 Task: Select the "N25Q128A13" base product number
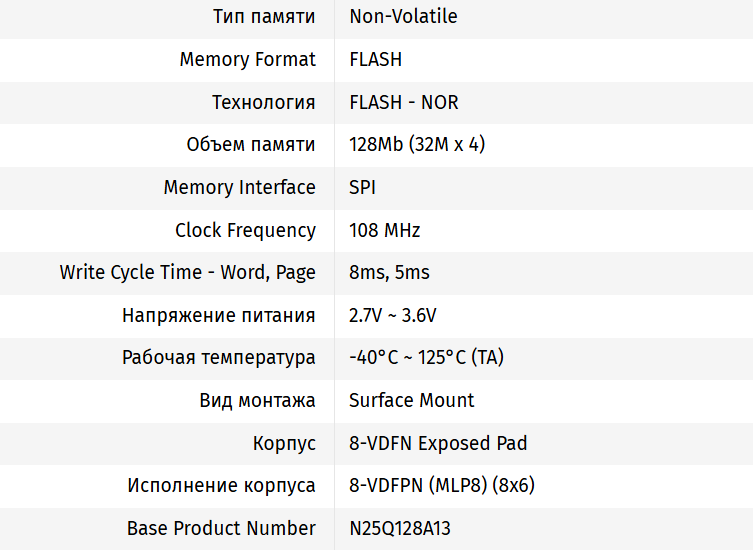pos(406,528)
